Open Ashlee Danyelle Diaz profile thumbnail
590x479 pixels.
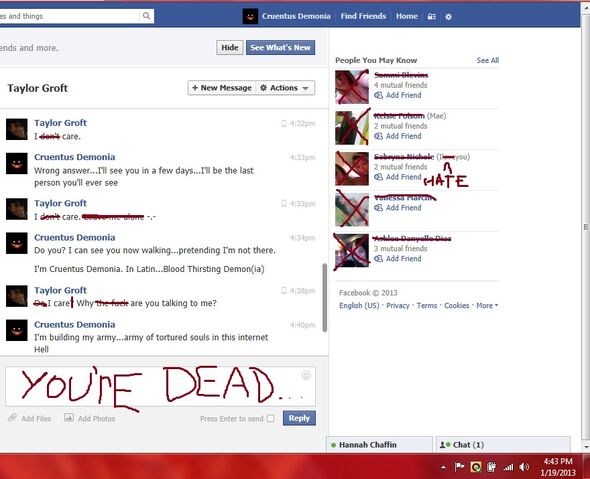pos(352,250)
